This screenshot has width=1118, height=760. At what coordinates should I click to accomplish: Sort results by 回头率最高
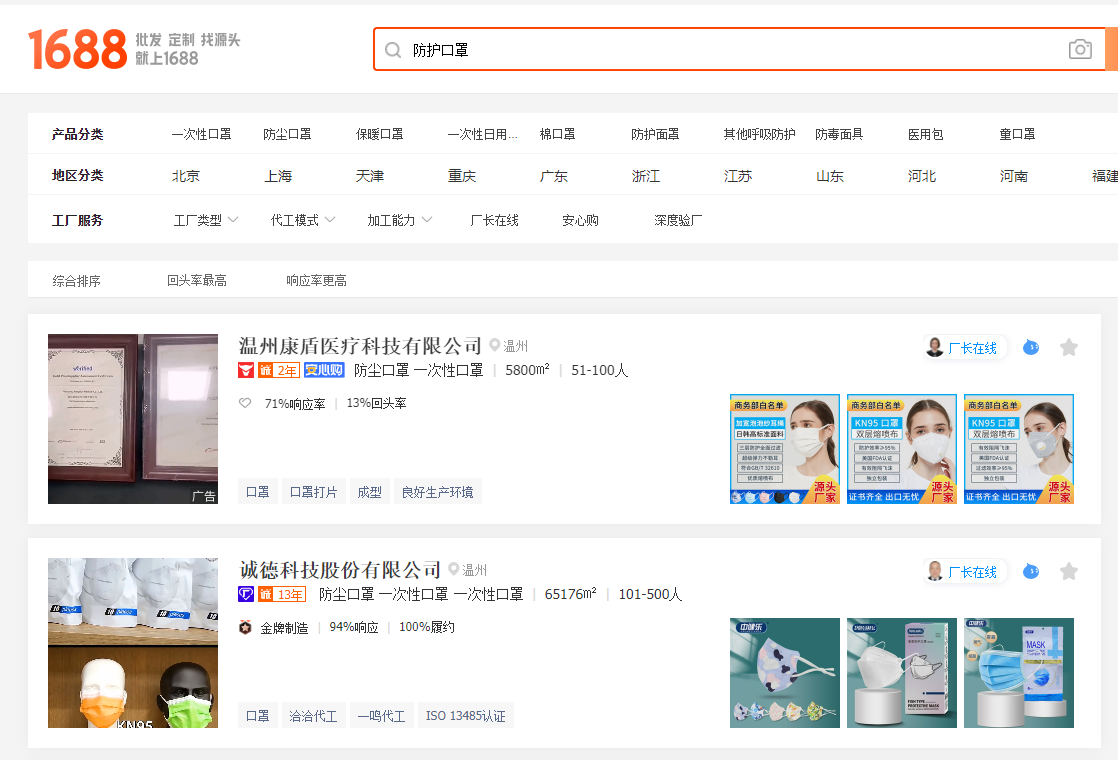coord(197,281)
